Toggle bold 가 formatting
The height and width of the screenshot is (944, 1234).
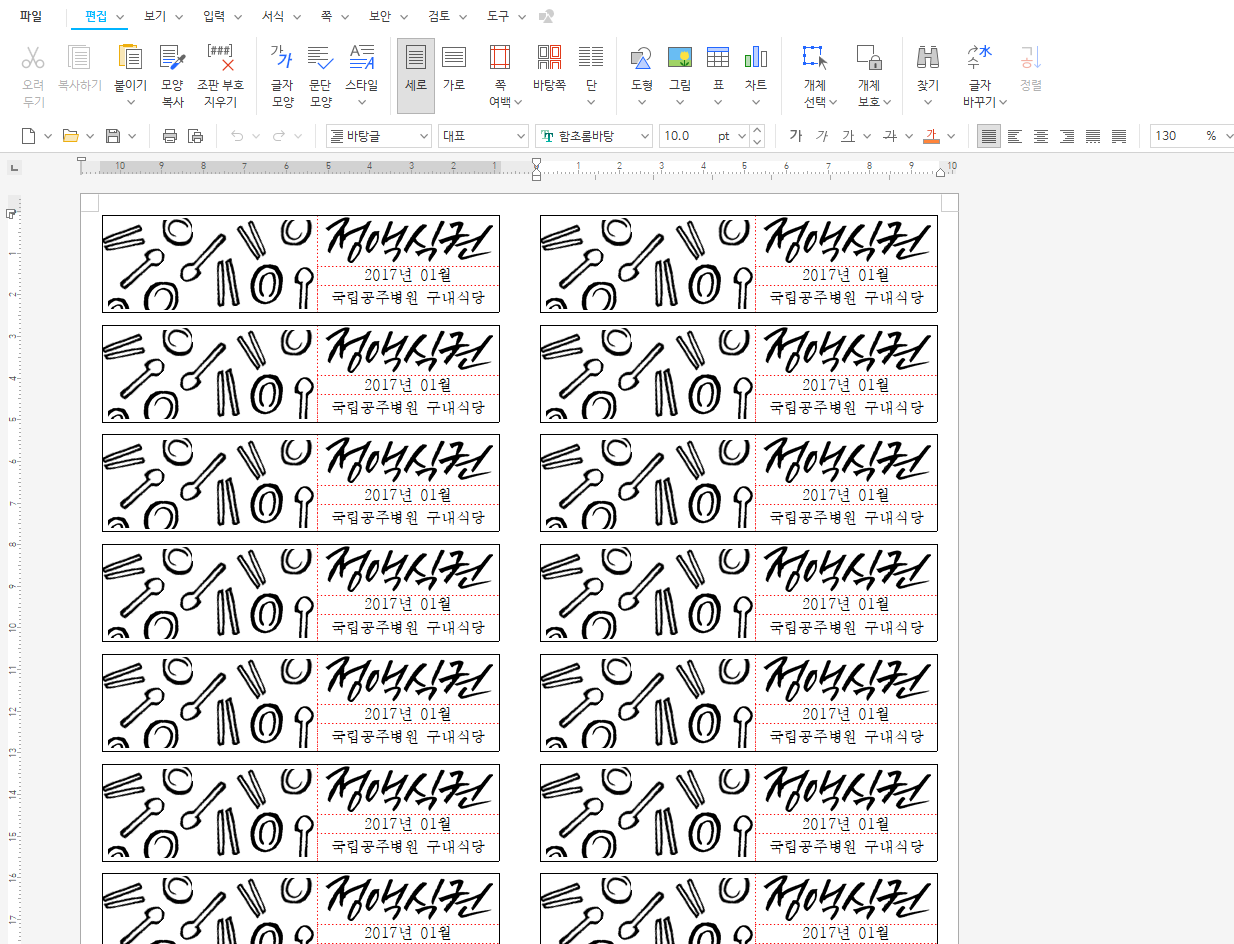click(x=795, y=136)
